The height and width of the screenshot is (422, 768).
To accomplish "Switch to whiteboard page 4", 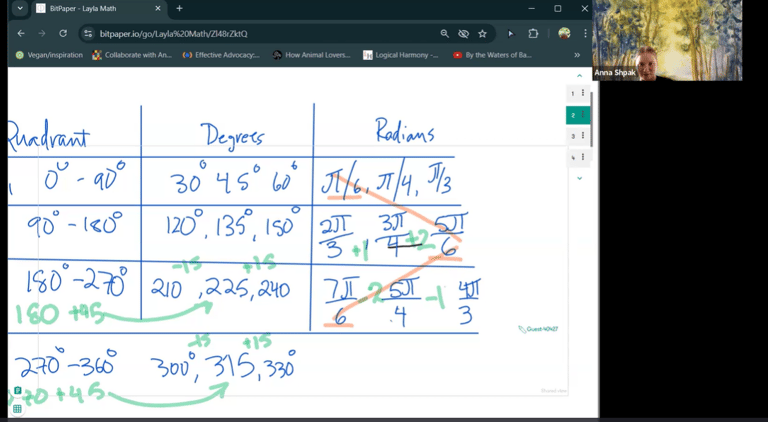I will click(573, 157).
